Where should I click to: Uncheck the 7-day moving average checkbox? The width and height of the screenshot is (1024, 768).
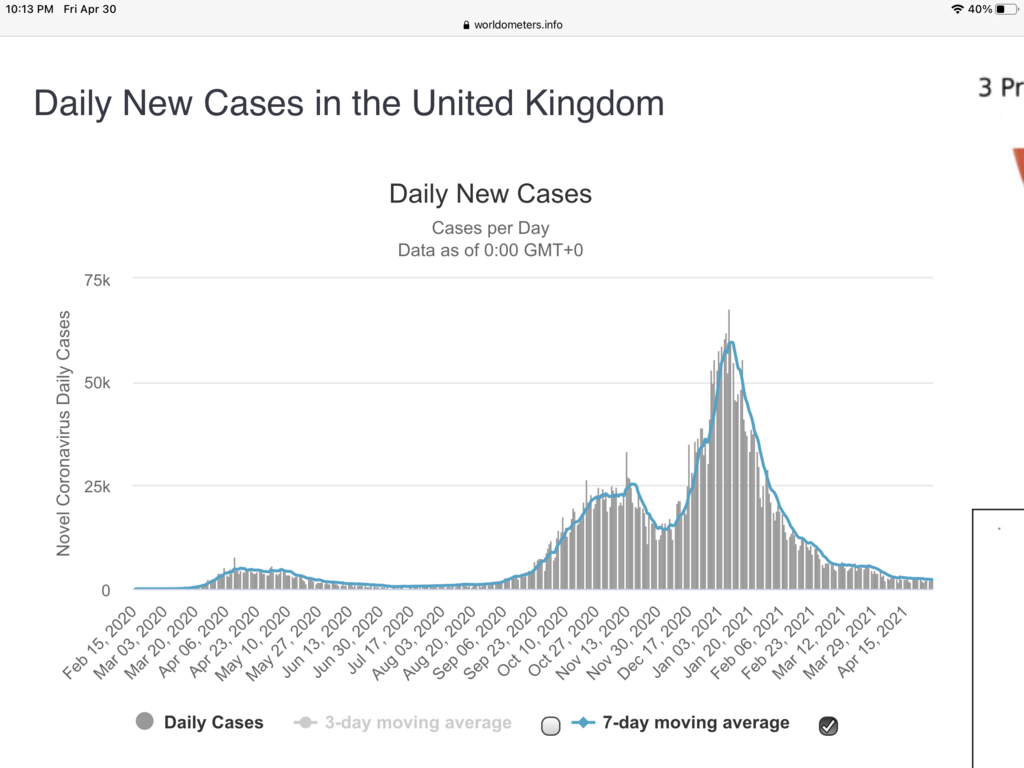click(x=828, y=727)
